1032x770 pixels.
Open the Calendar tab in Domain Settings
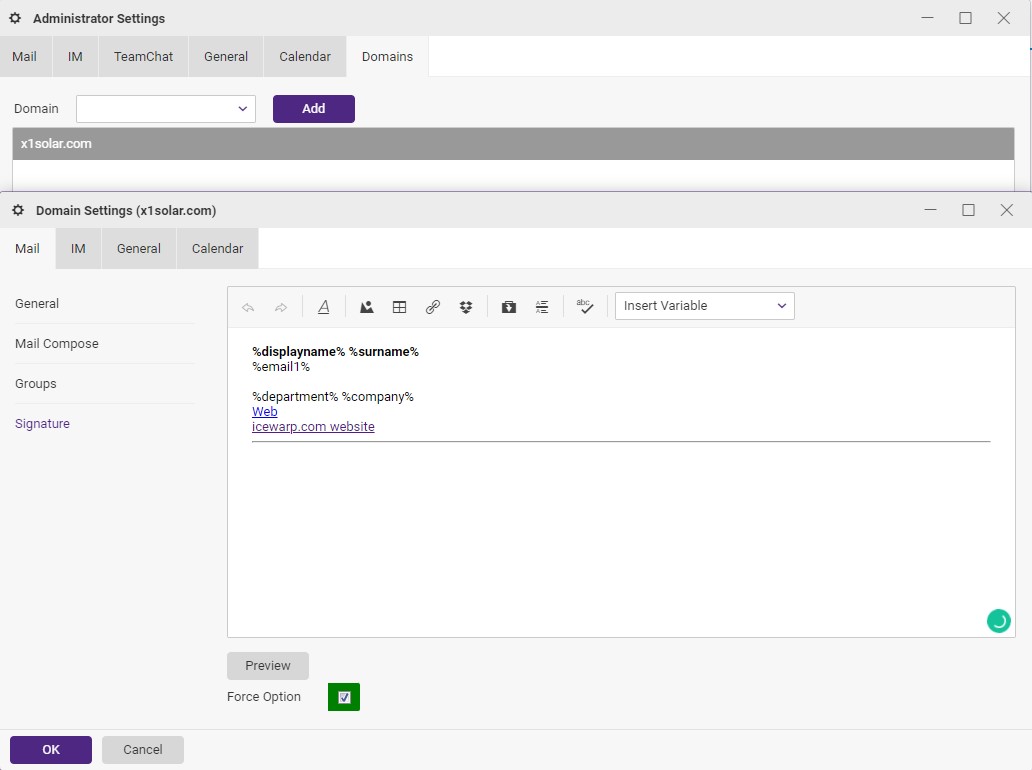point(217,249)
